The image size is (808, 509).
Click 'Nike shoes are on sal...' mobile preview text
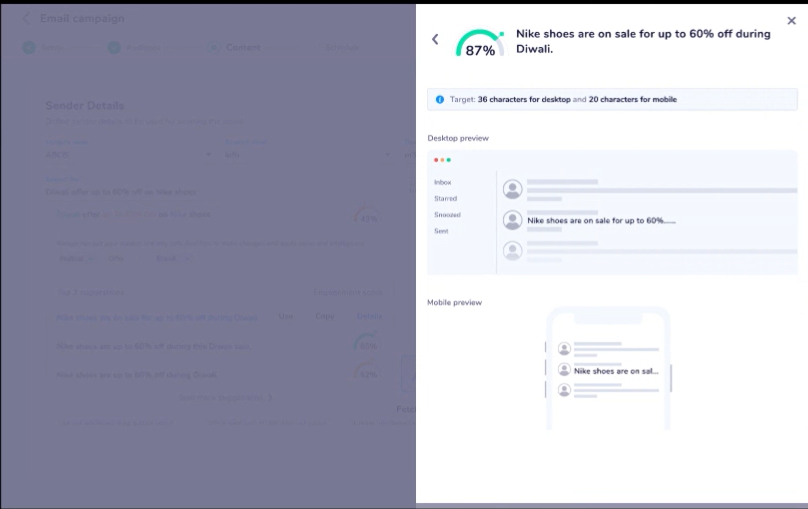point(616,371)
